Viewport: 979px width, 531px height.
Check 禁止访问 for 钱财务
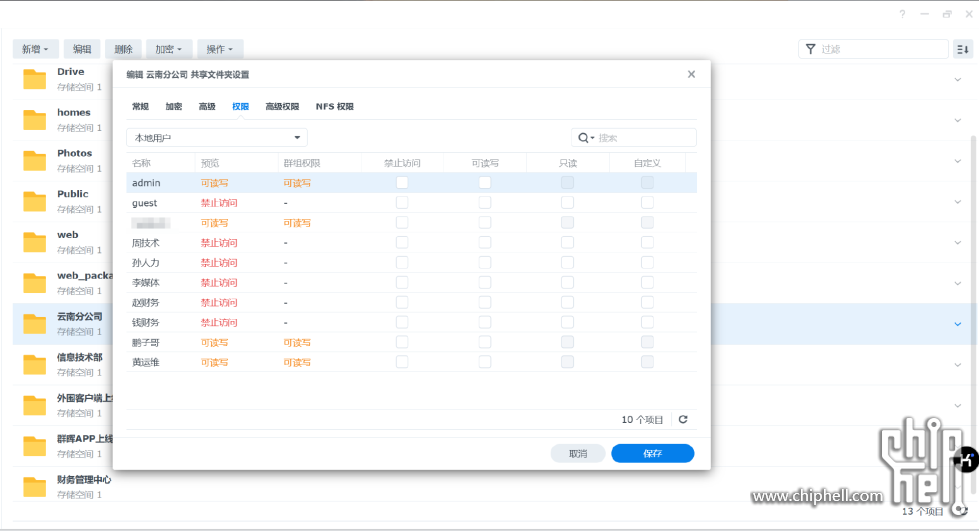(x=402, y=322)
